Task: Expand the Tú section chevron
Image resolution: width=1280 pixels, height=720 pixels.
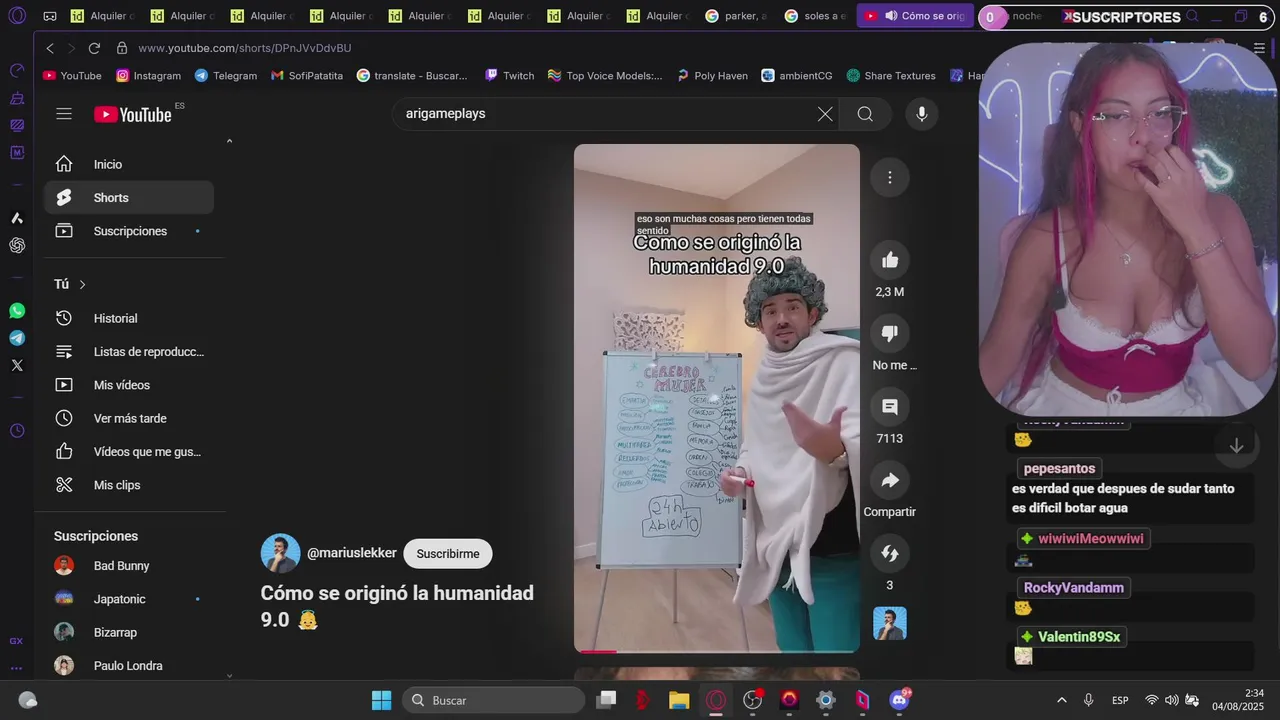Action: click(82, 285)
